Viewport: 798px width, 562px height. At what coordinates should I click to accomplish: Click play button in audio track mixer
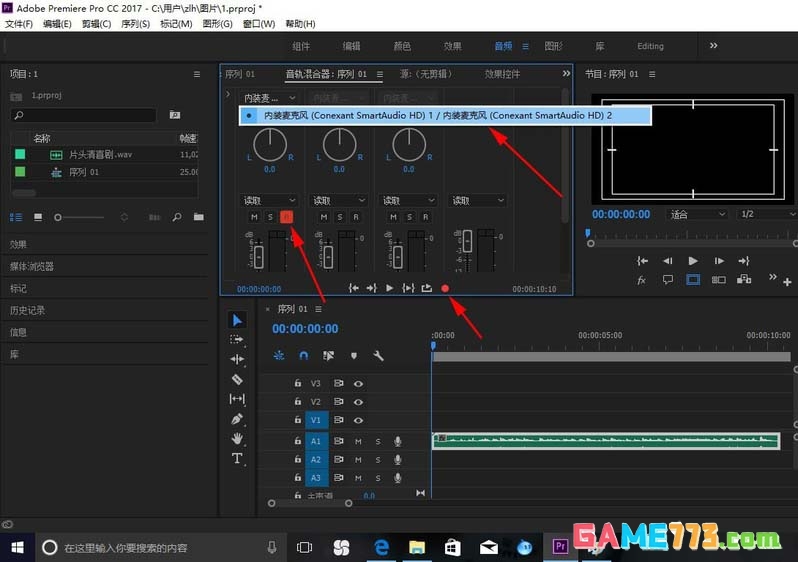point(389,288)
